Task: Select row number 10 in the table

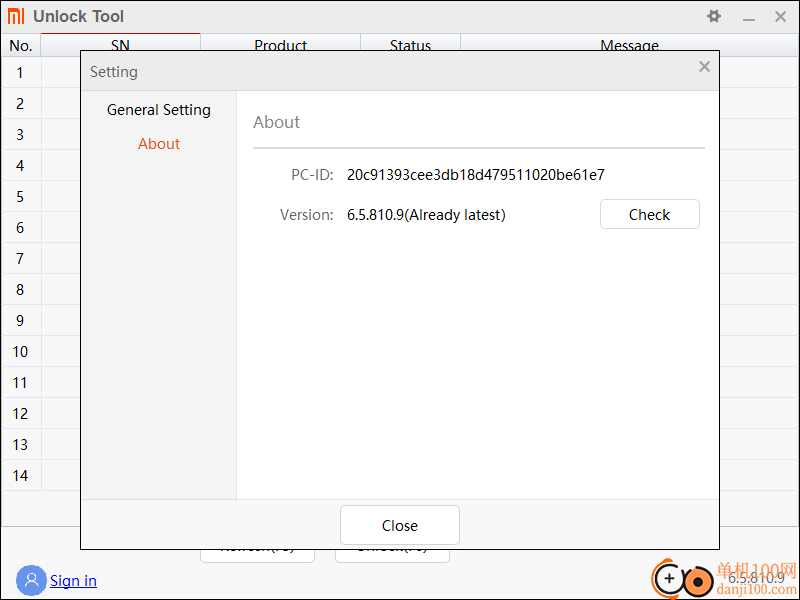Action: 20,352
